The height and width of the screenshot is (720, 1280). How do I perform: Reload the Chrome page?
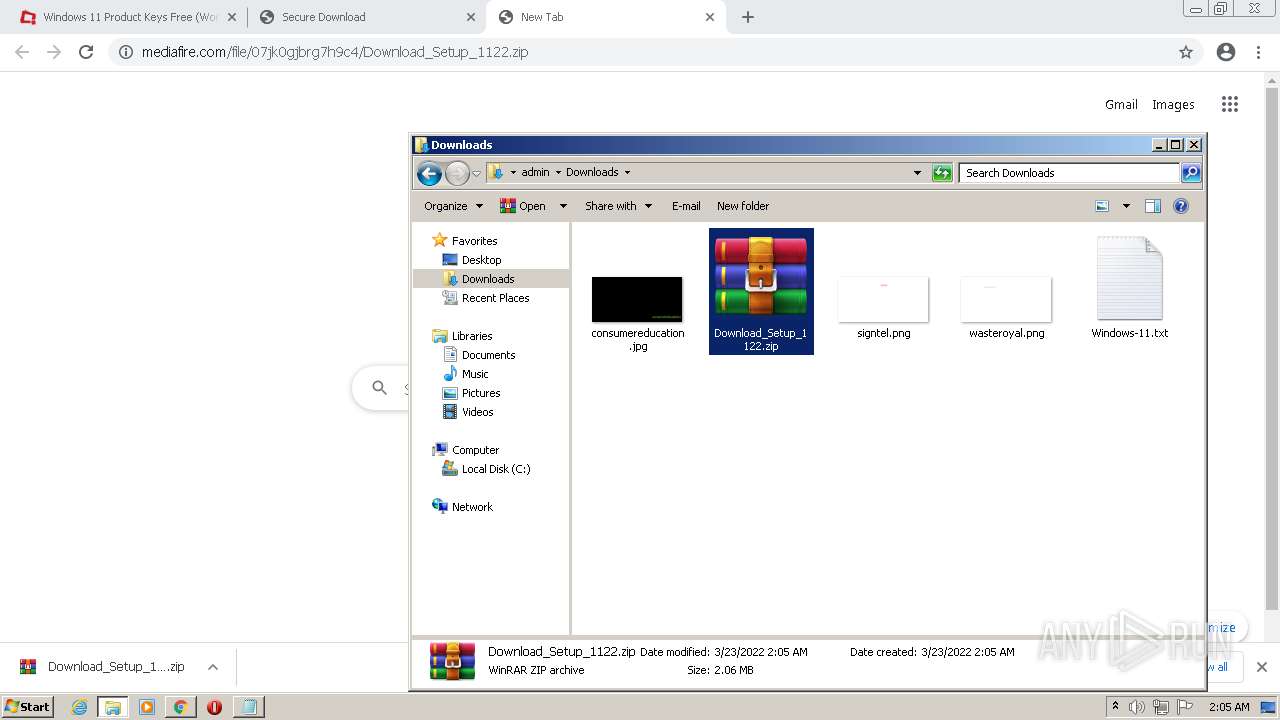tap(86, 52)
